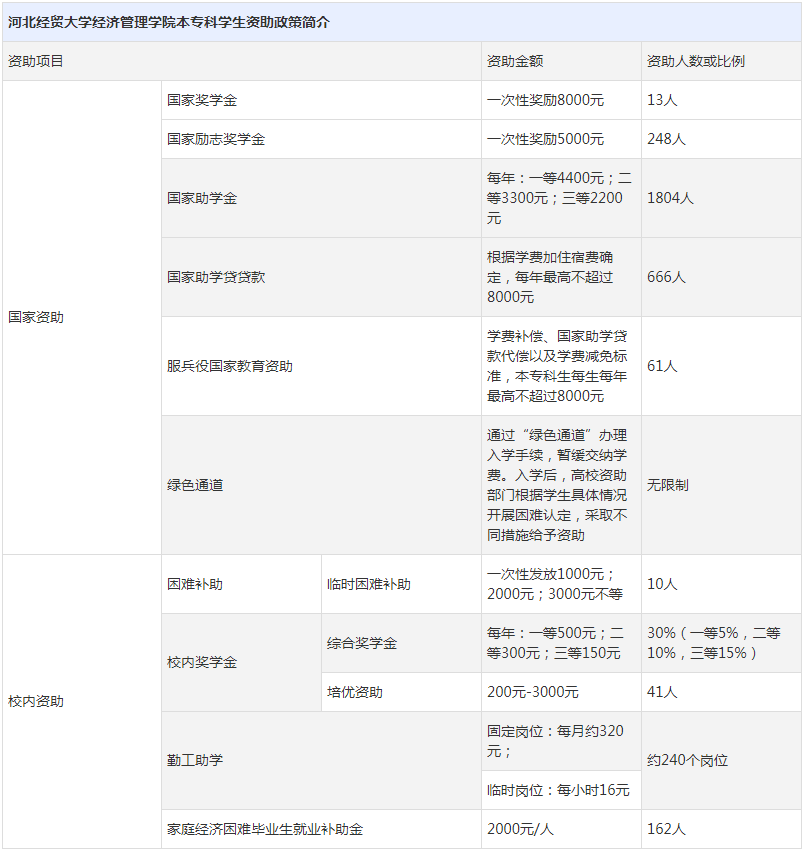Click the 培优资助 cell
The image size is (805, 854).
click(x=401, y=692)
